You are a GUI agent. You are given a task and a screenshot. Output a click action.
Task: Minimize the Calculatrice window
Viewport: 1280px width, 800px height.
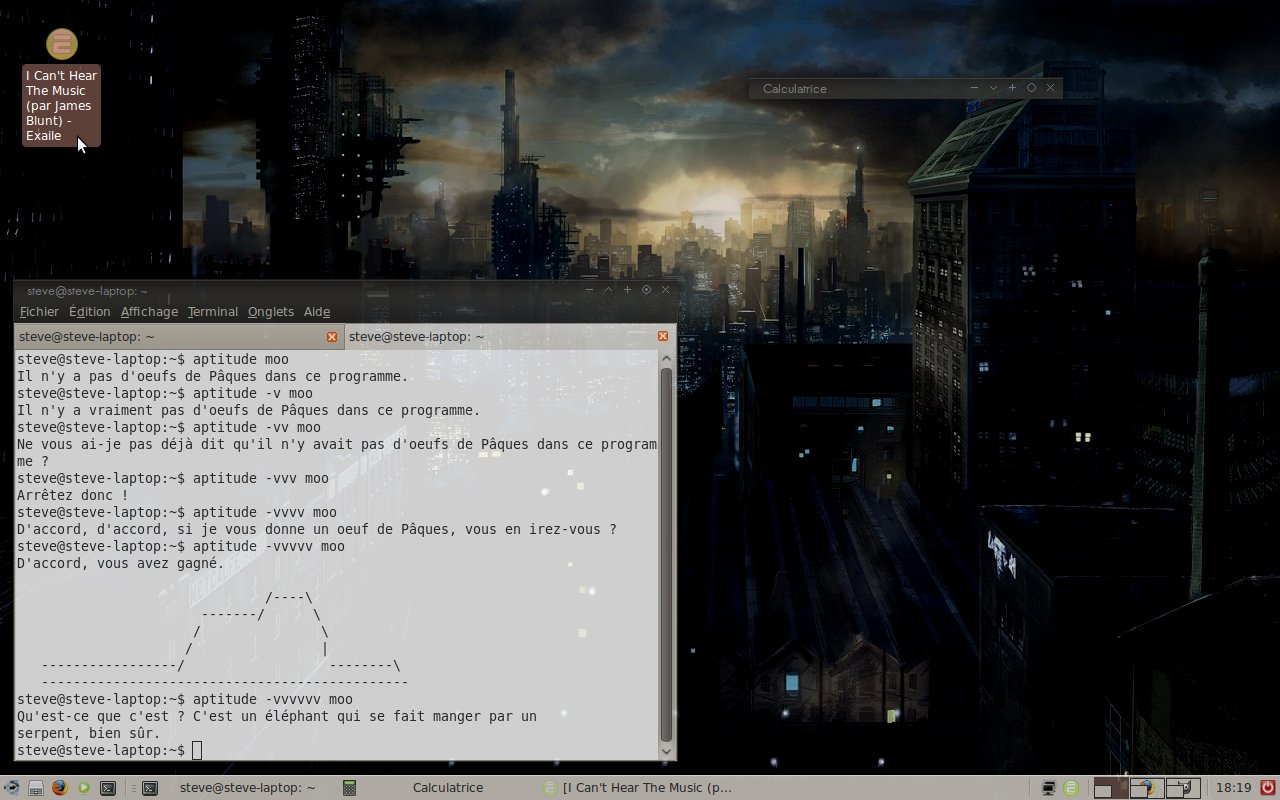tap(975, 88)
